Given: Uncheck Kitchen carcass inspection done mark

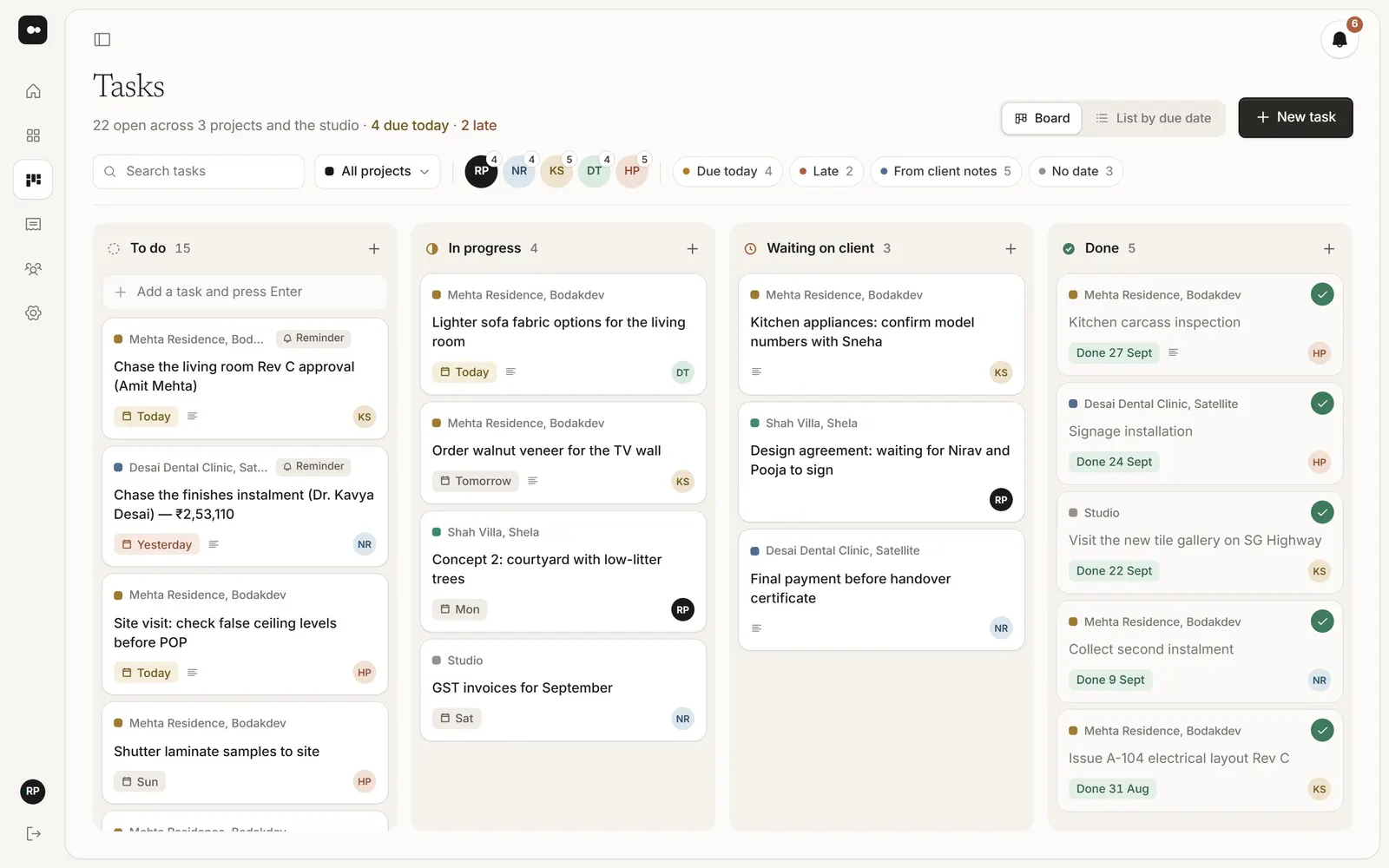Looking at the screenshot, I should [1321, 294].
